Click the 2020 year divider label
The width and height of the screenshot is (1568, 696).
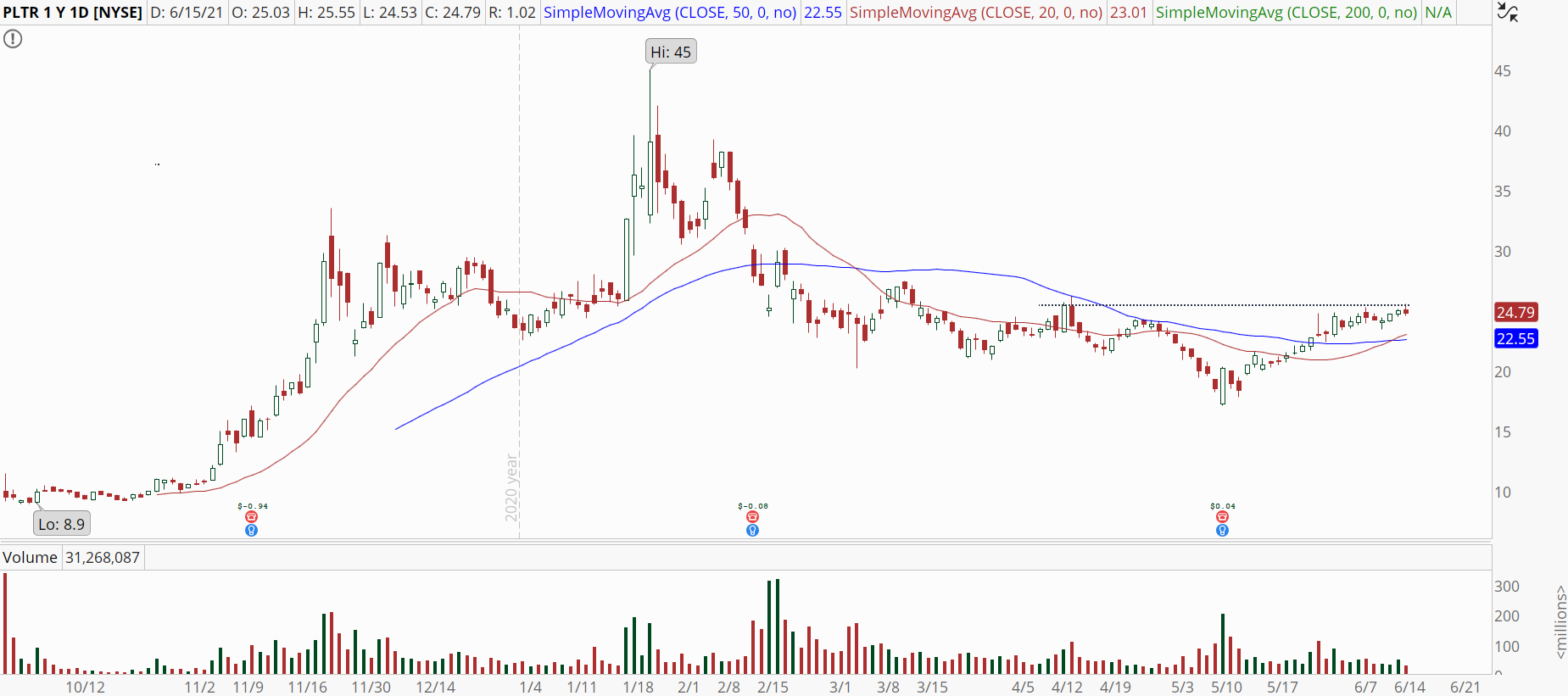point(511,487)
